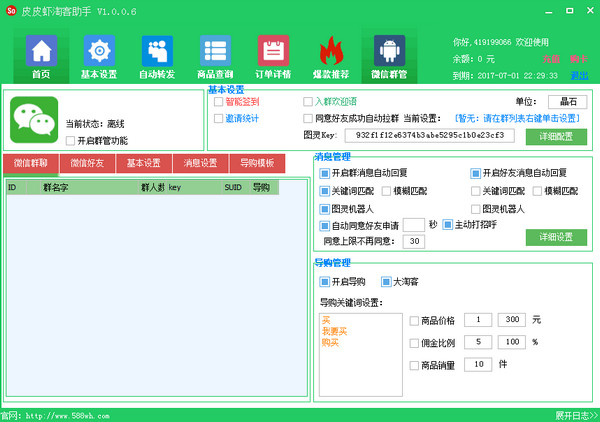The image size is (600, 422).
Task: Click the ID column header
Action: click(x=17, y=187)
